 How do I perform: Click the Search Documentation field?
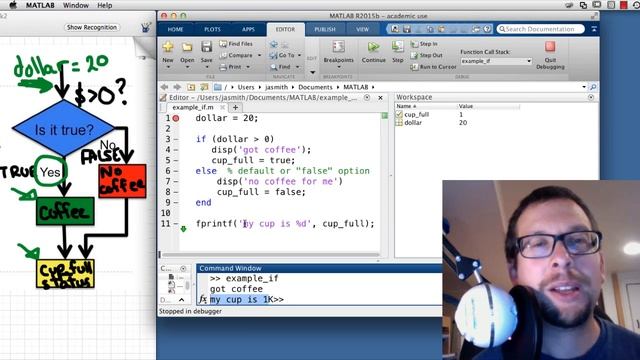coord(540,29)
